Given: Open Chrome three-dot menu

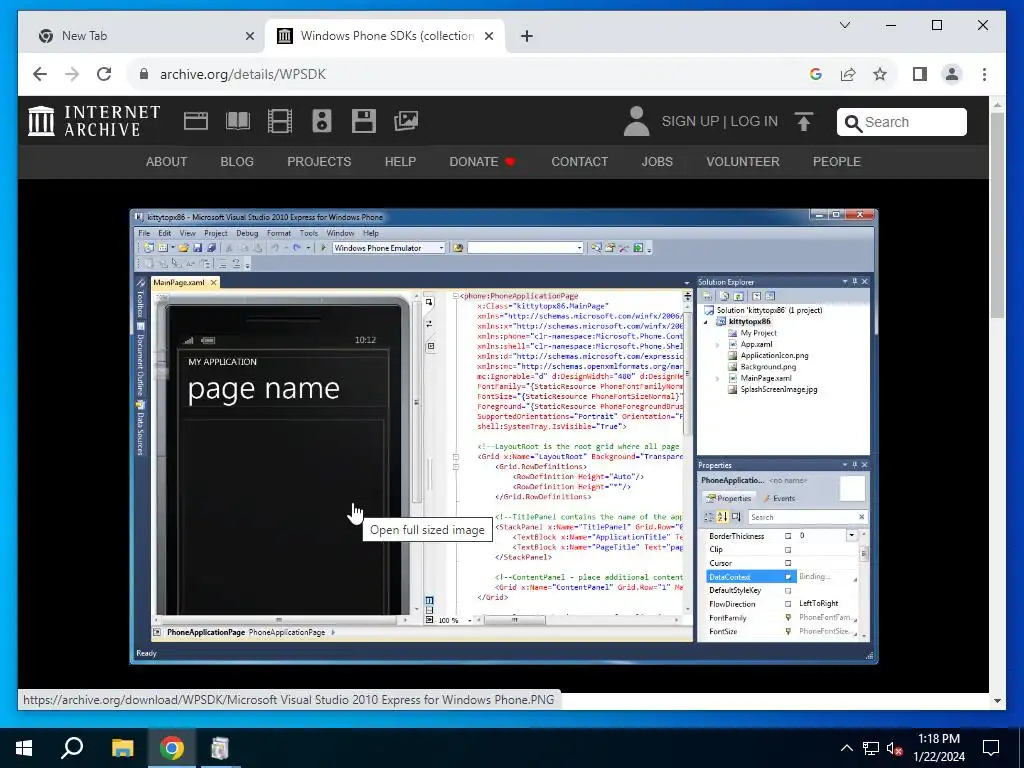Looking at the screenshot, I should [984, 74].
